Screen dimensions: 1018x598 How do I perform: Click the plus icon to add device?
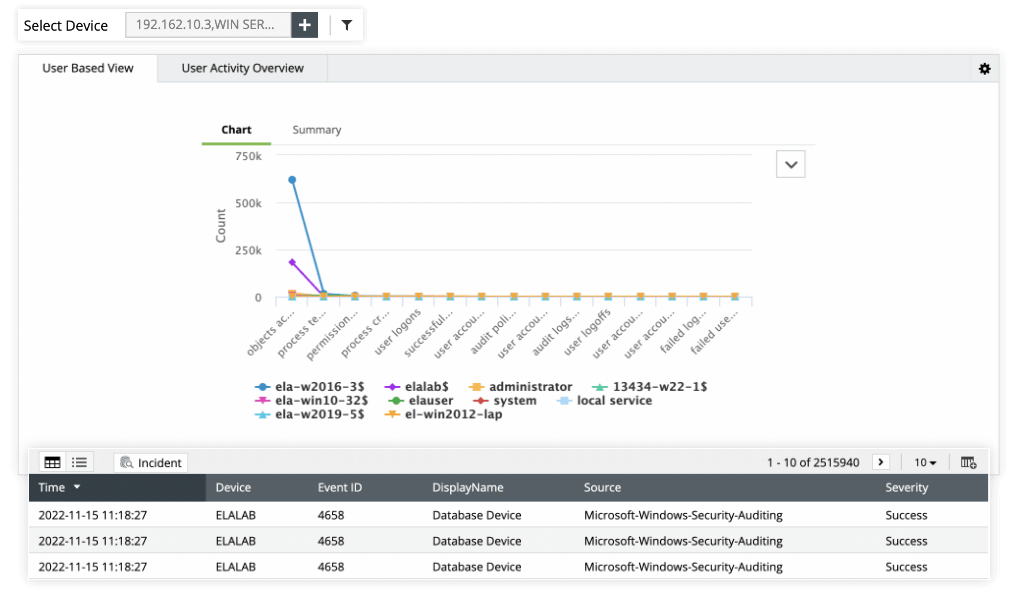tap(305, 25)
